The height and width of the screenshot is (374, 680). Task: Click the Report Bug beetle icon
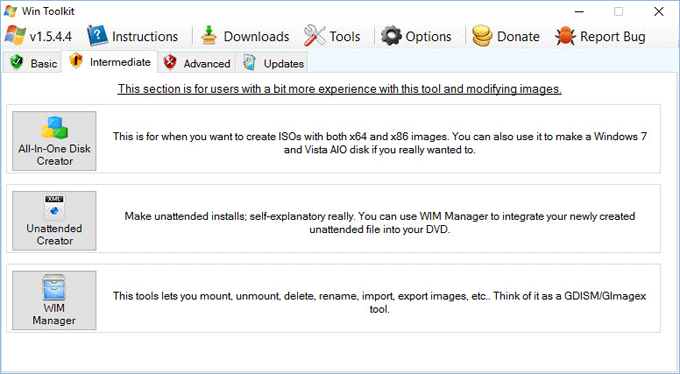[565, 36]
